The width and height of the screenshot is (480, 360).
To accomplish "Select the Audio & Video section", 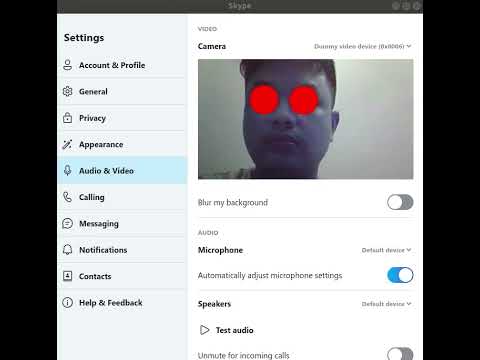I will pos(122,170).
